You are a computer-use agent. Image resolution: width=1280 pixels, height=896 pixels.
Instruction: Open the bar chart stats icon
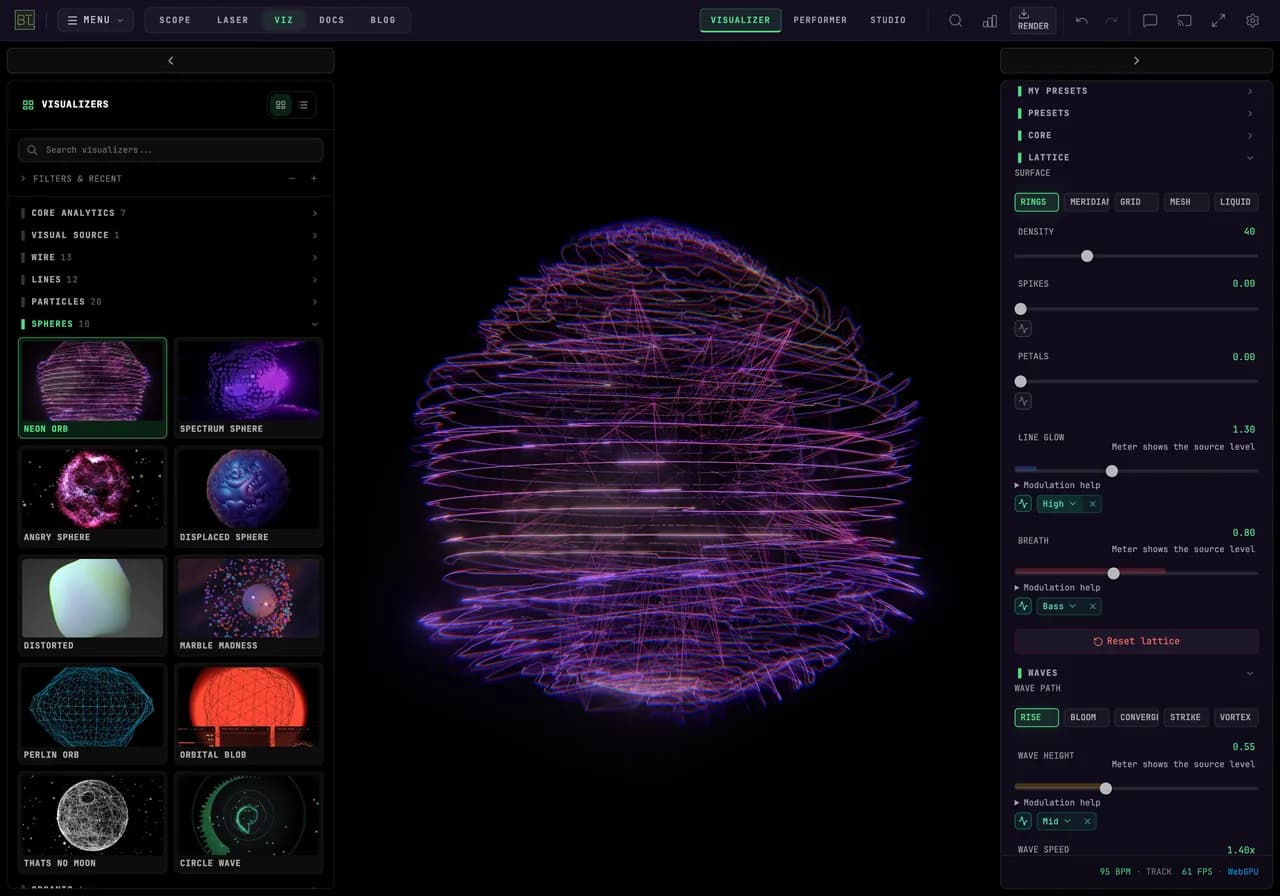click(x=989, y=20)
